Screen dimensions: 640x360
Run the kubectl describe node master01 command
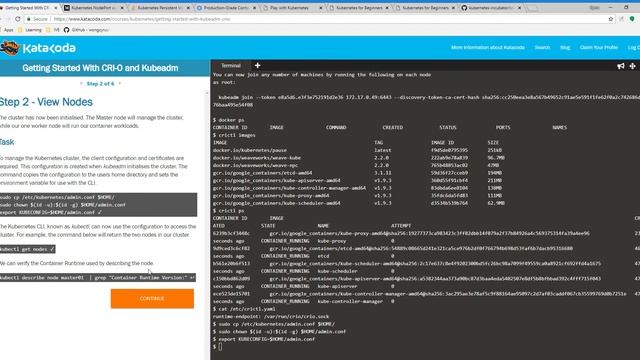[98, 278]
